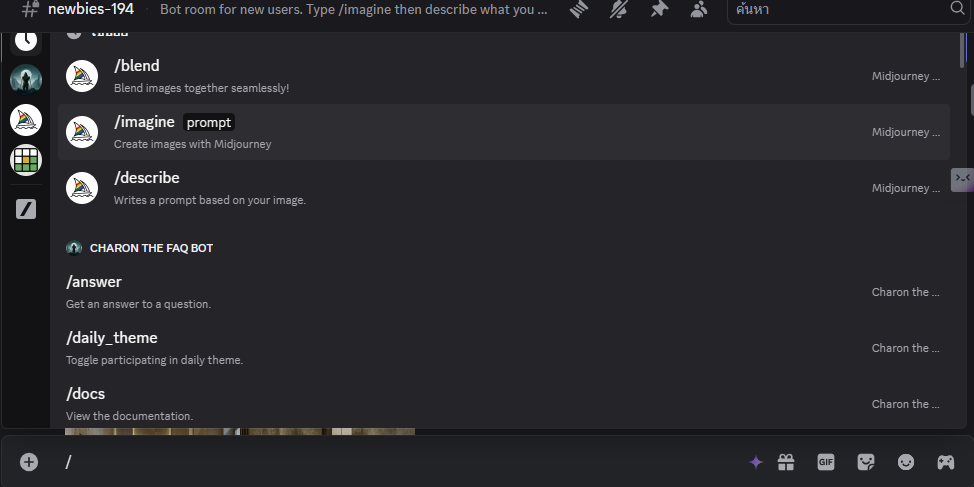Screen dimensions: 974x487
Task: Jump to Midjourney sailboat icon in sidebar
Action: tap(26, 120)
